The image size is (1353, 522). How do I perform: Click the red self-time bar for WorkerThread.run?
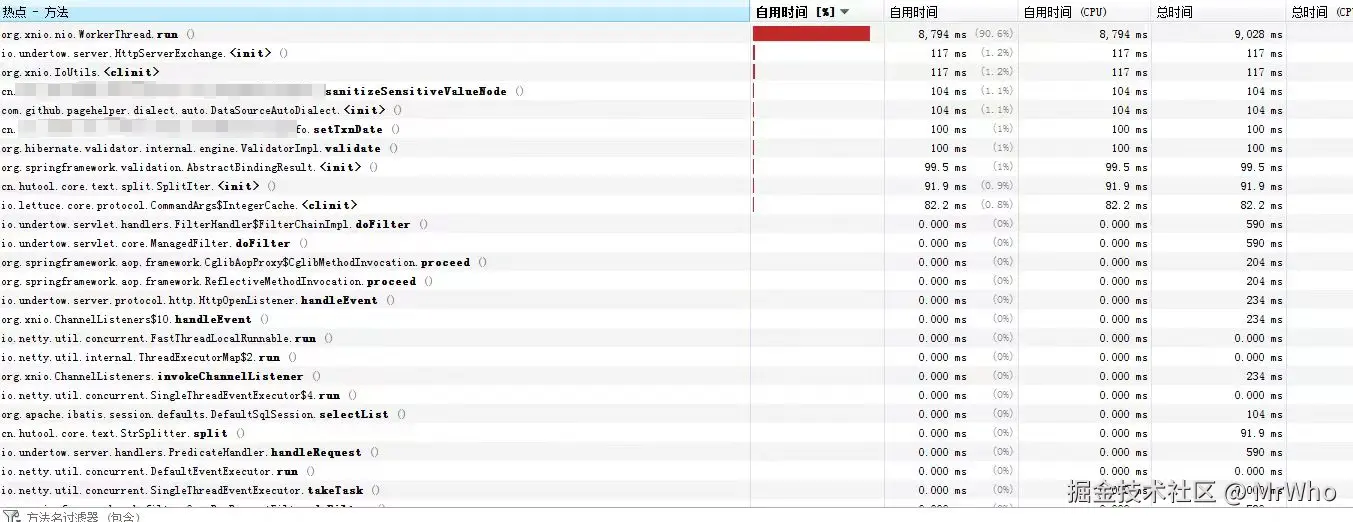811,34
